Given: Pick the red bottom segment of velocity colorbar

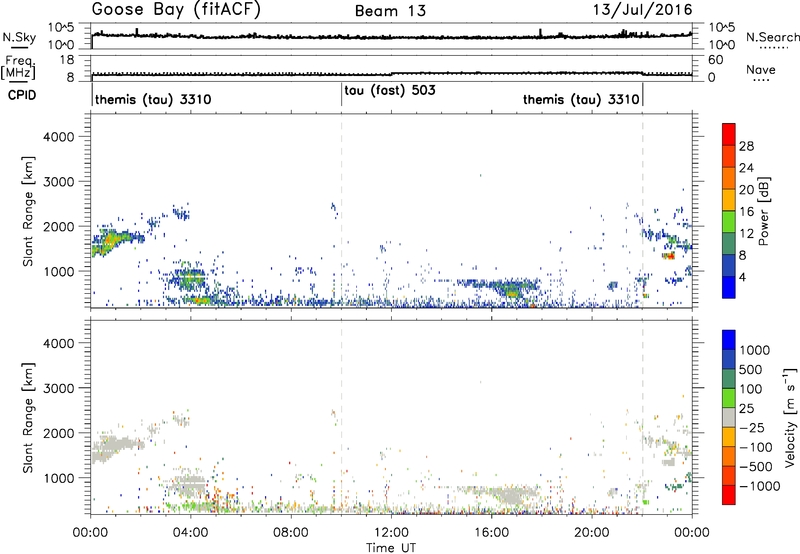Looking at the screenshot, I should [x=729, y=495].
